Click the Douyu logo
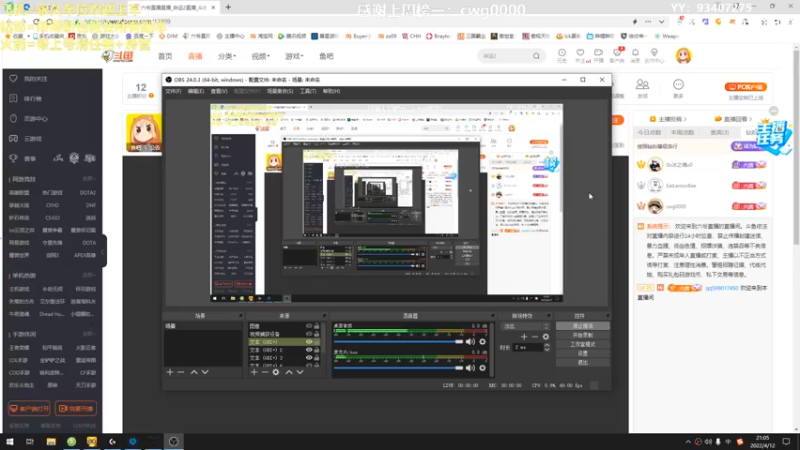This screenshot has height=450, width=800. (x=118, y=56)
